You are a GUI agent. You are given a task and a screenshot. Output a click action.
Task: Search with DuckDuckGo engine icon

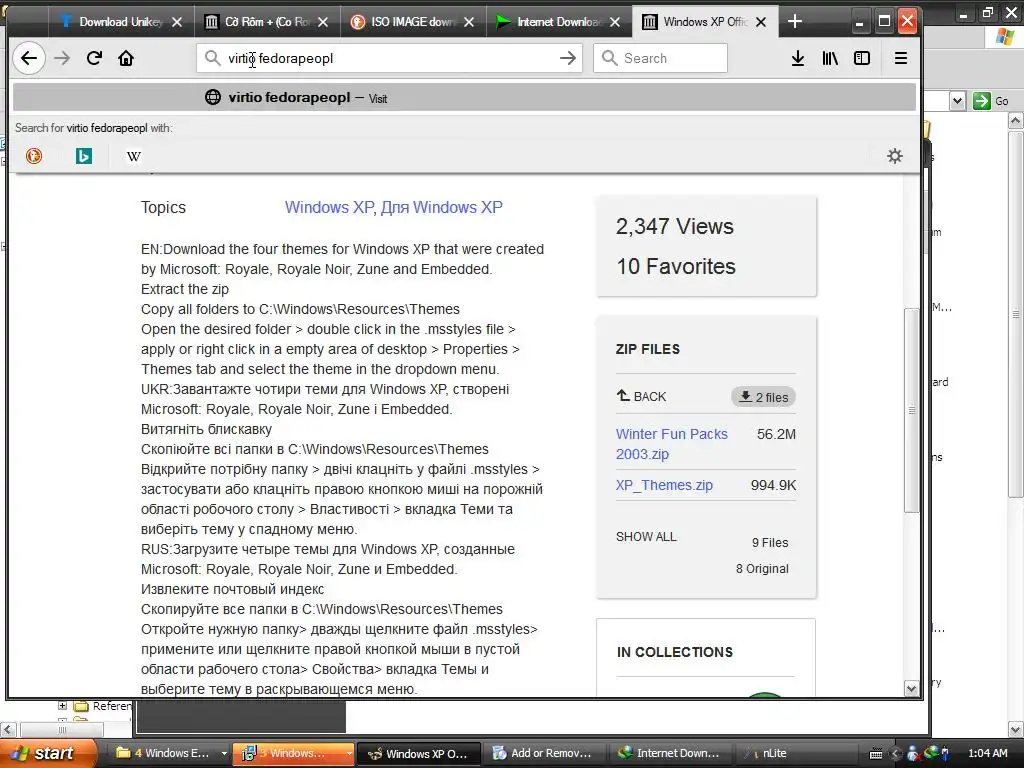click(x=34, y=155)
